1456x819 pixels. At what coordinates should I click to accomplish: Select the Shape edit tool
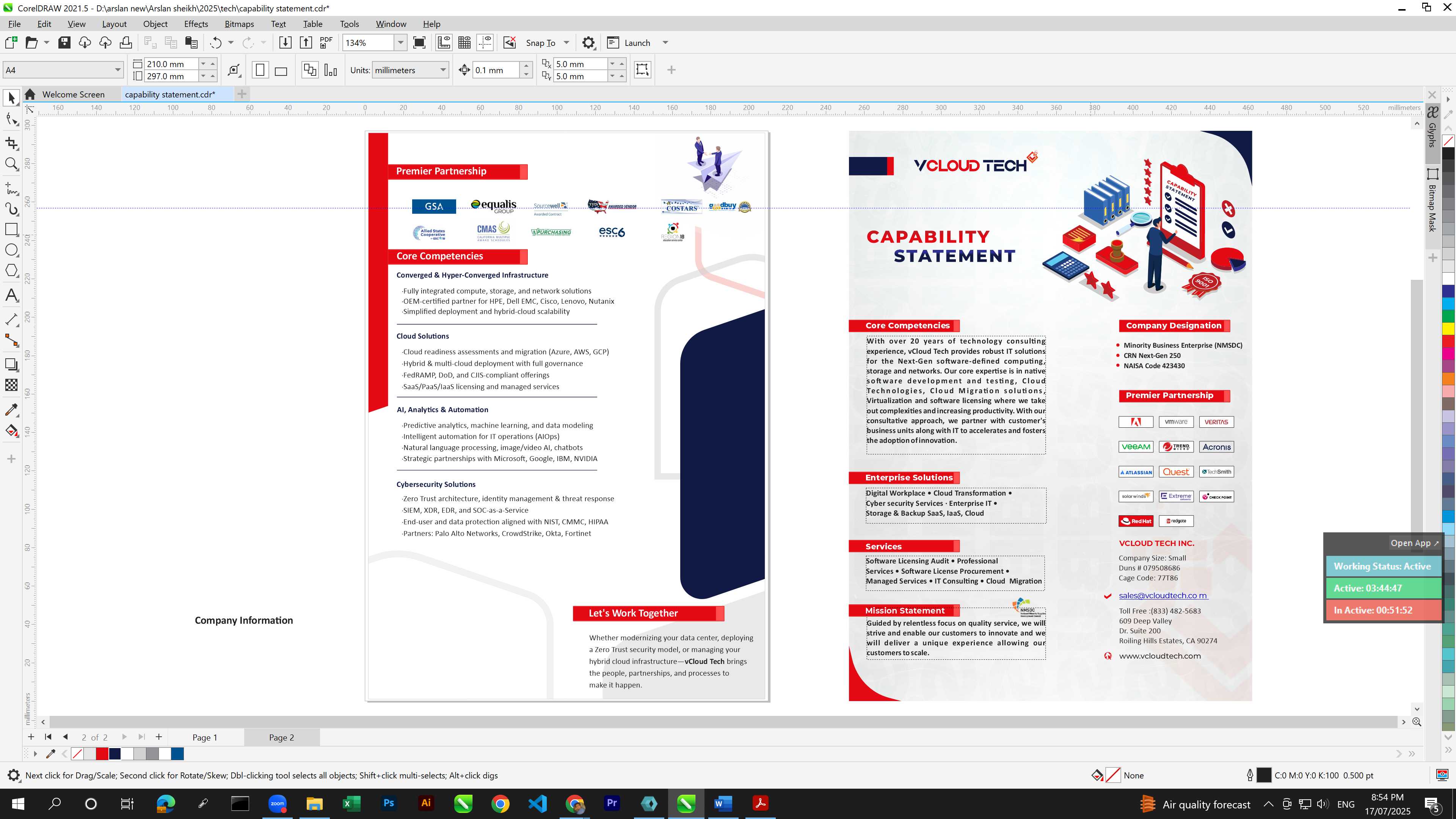(x=11, y=119)
